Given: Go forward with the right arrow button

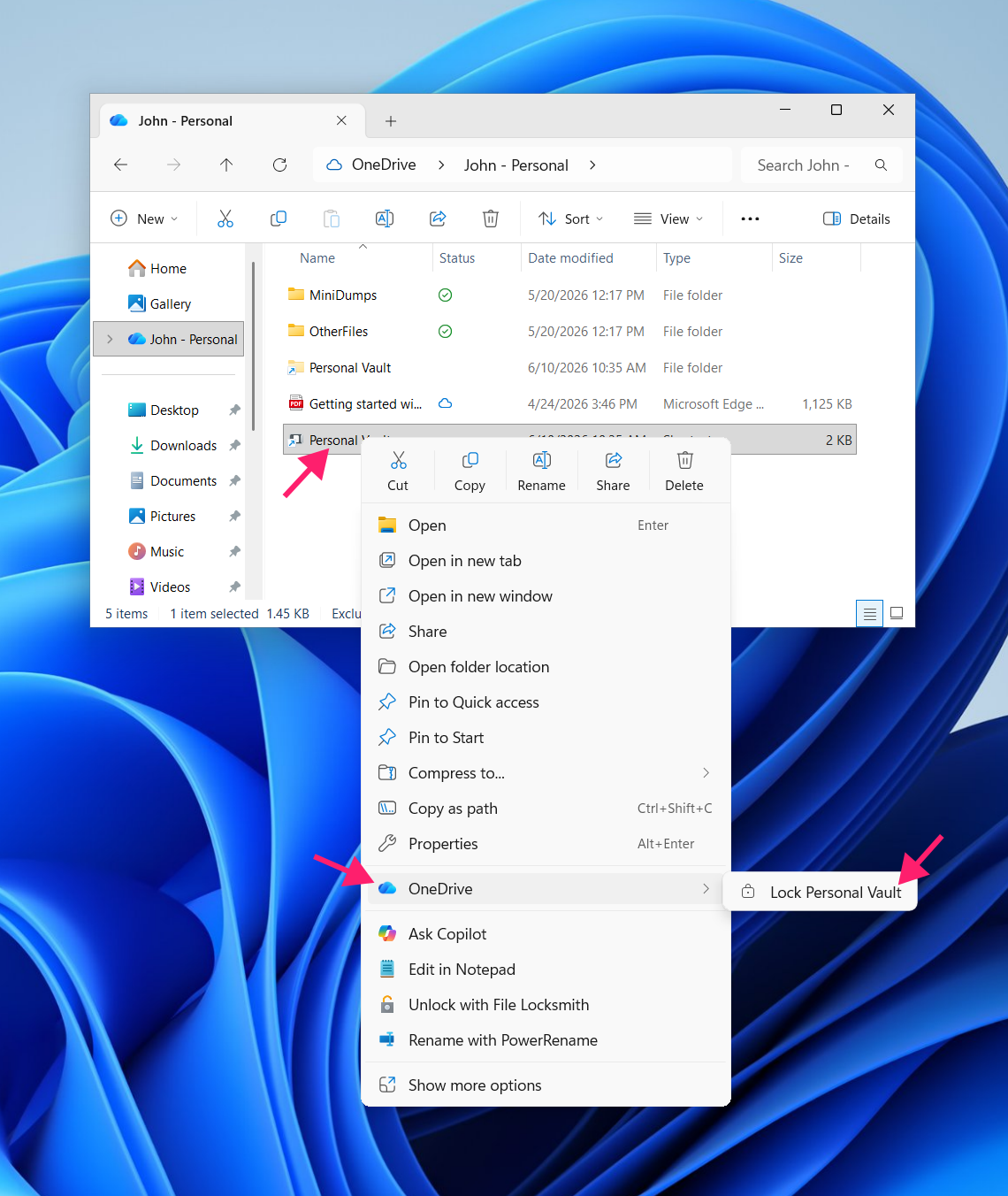Looking at the screenshot, I should [x=174, y=165].
